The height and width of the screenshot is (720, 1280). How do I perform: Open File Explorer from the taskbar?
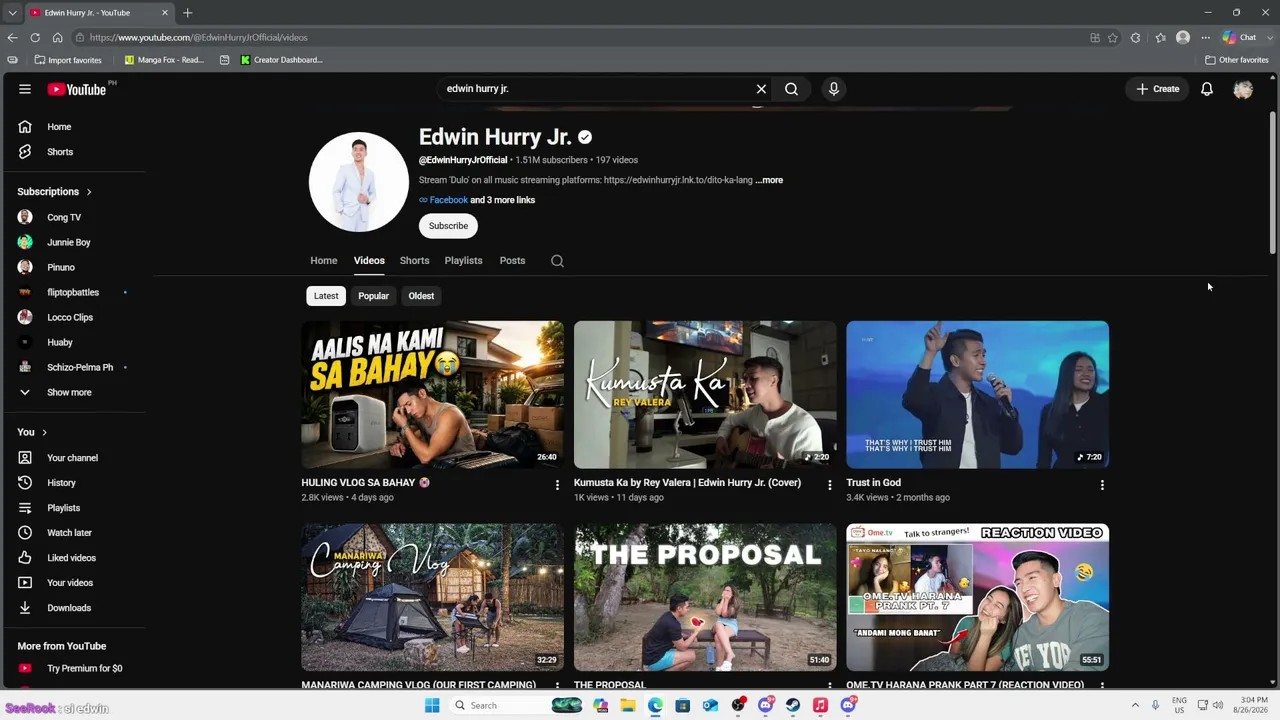coord(628,705)
